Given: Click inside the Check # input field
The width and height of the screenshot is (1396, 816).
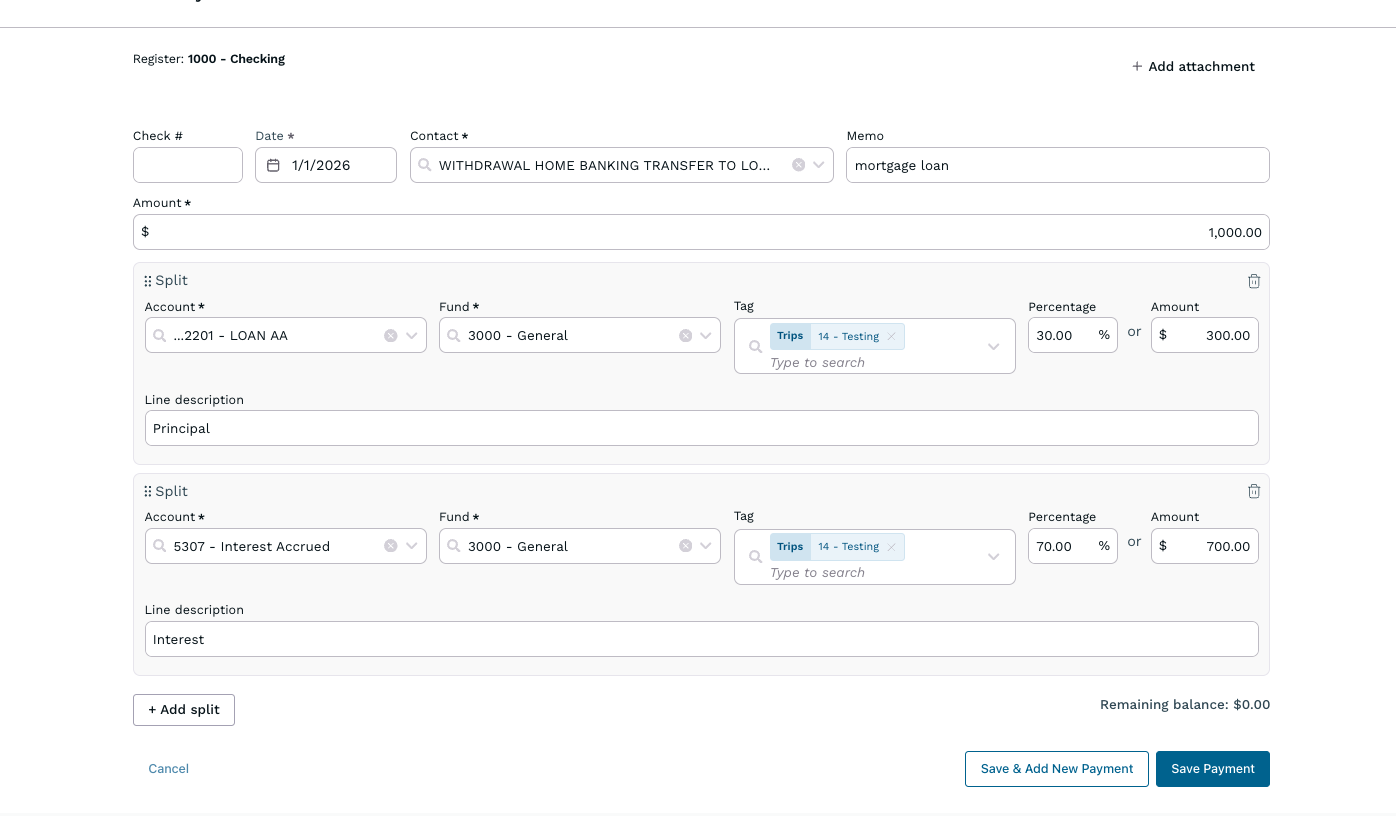Looking at the screenshot, I should point(187,164).
